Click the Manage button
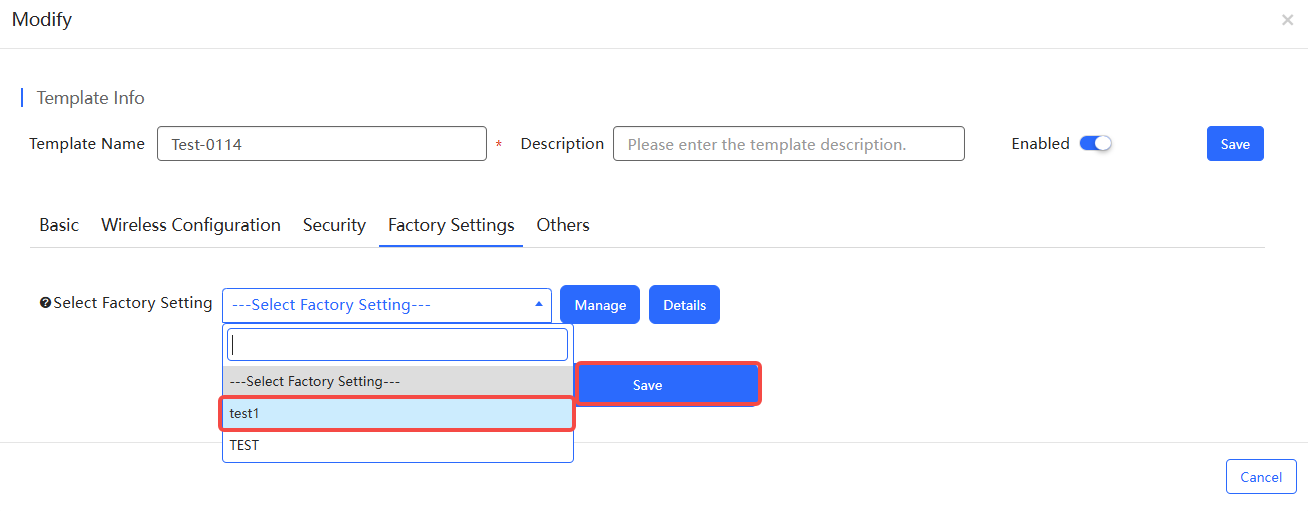The width and height of the screenshot is (1308, 511). click(x=600, y=305)
